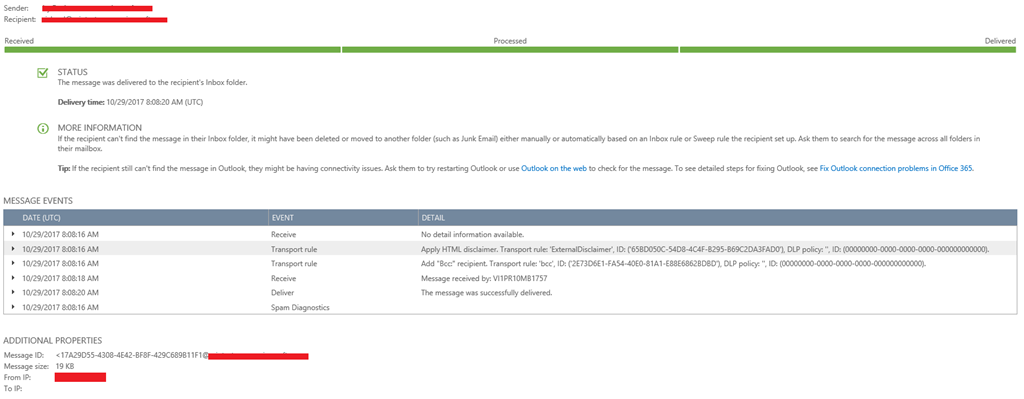Expand the Receive event at 8:08:18 AM
The height and width of the screenshot is (399, 1024).
tap(13, 278)
